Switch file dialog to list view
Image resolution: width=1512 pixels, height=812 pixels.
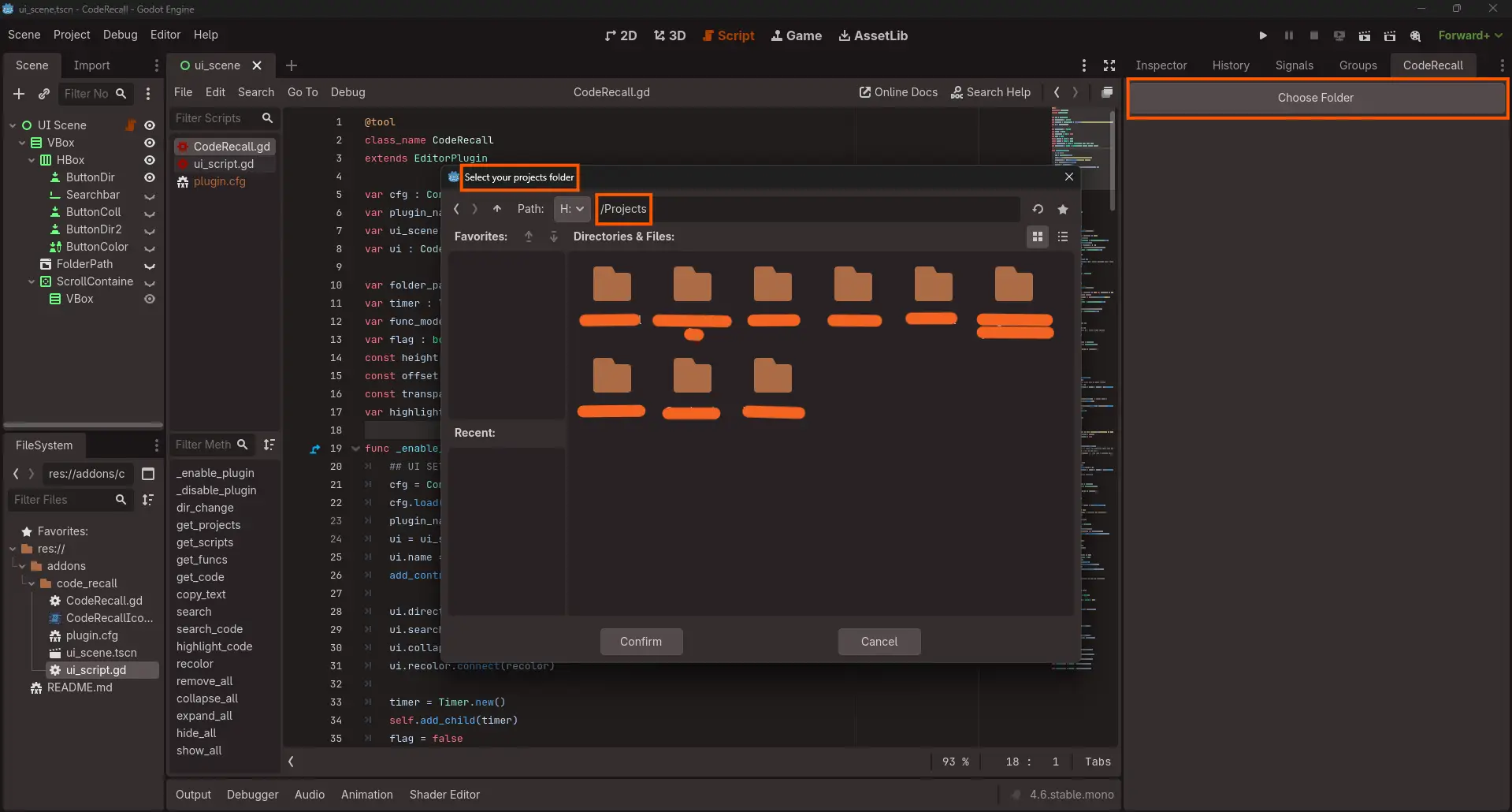point(1063,237)
